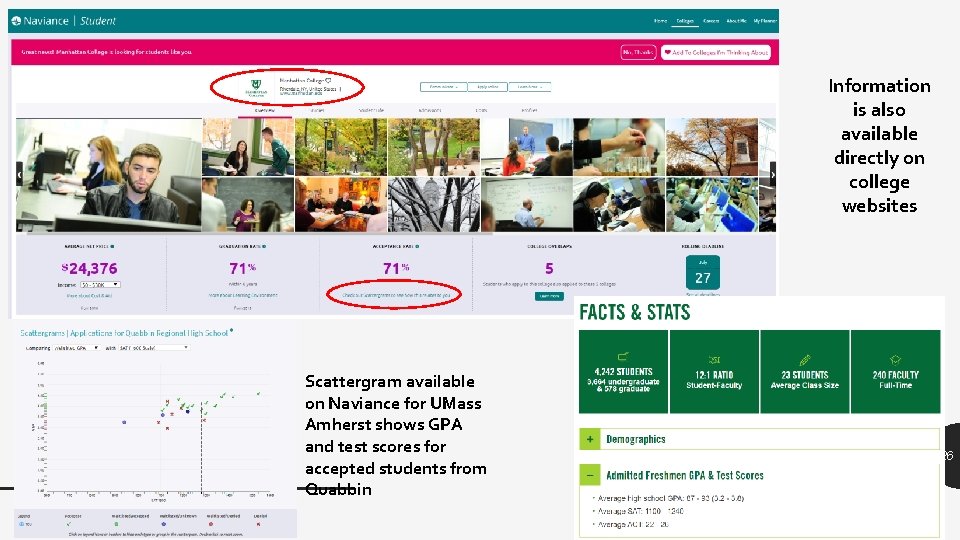Open the My Planner nav item

click(x=765, y=21)
